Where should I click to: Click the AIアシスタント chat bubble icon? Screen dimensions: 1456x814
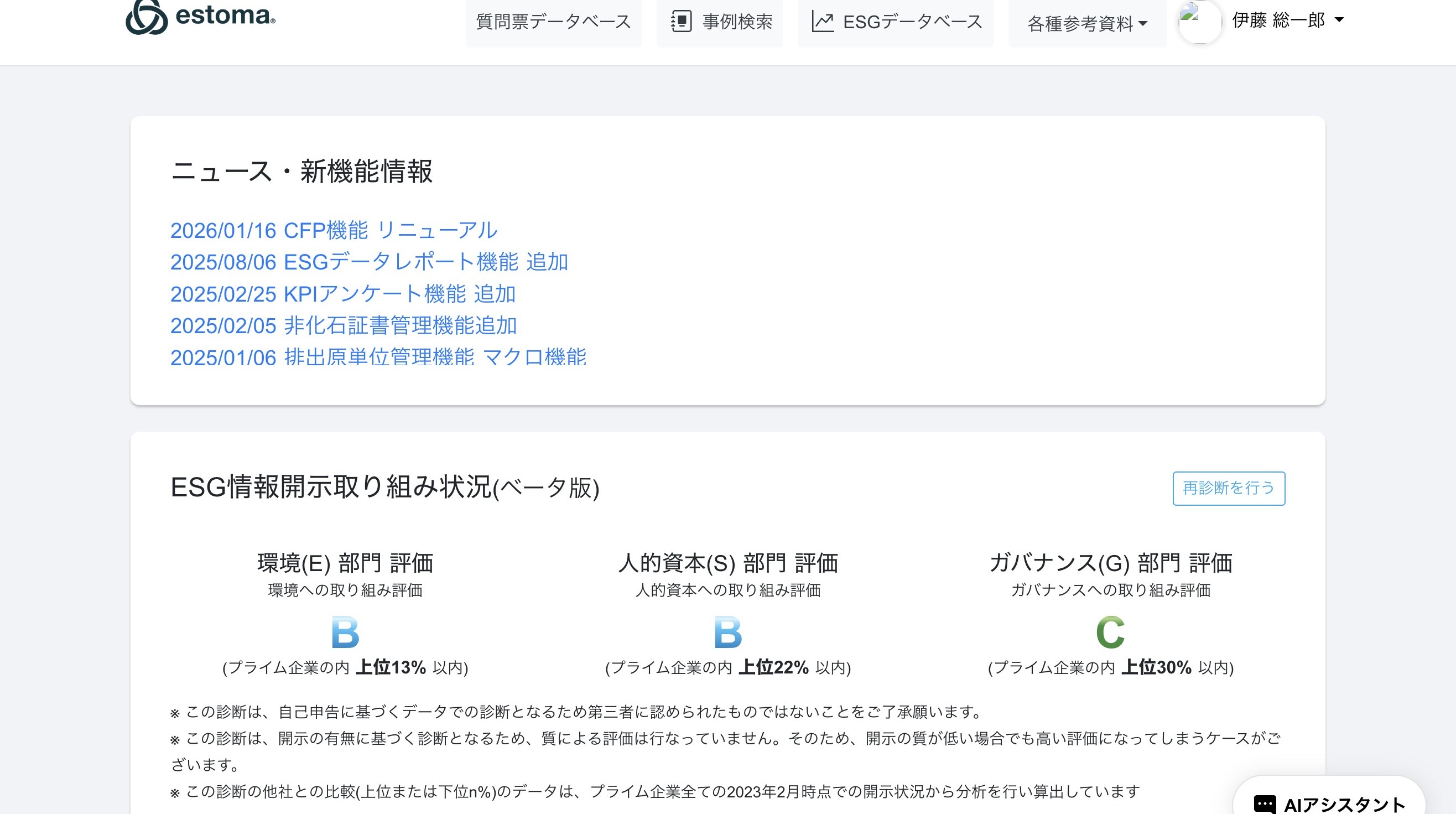tap(1265, 804)
